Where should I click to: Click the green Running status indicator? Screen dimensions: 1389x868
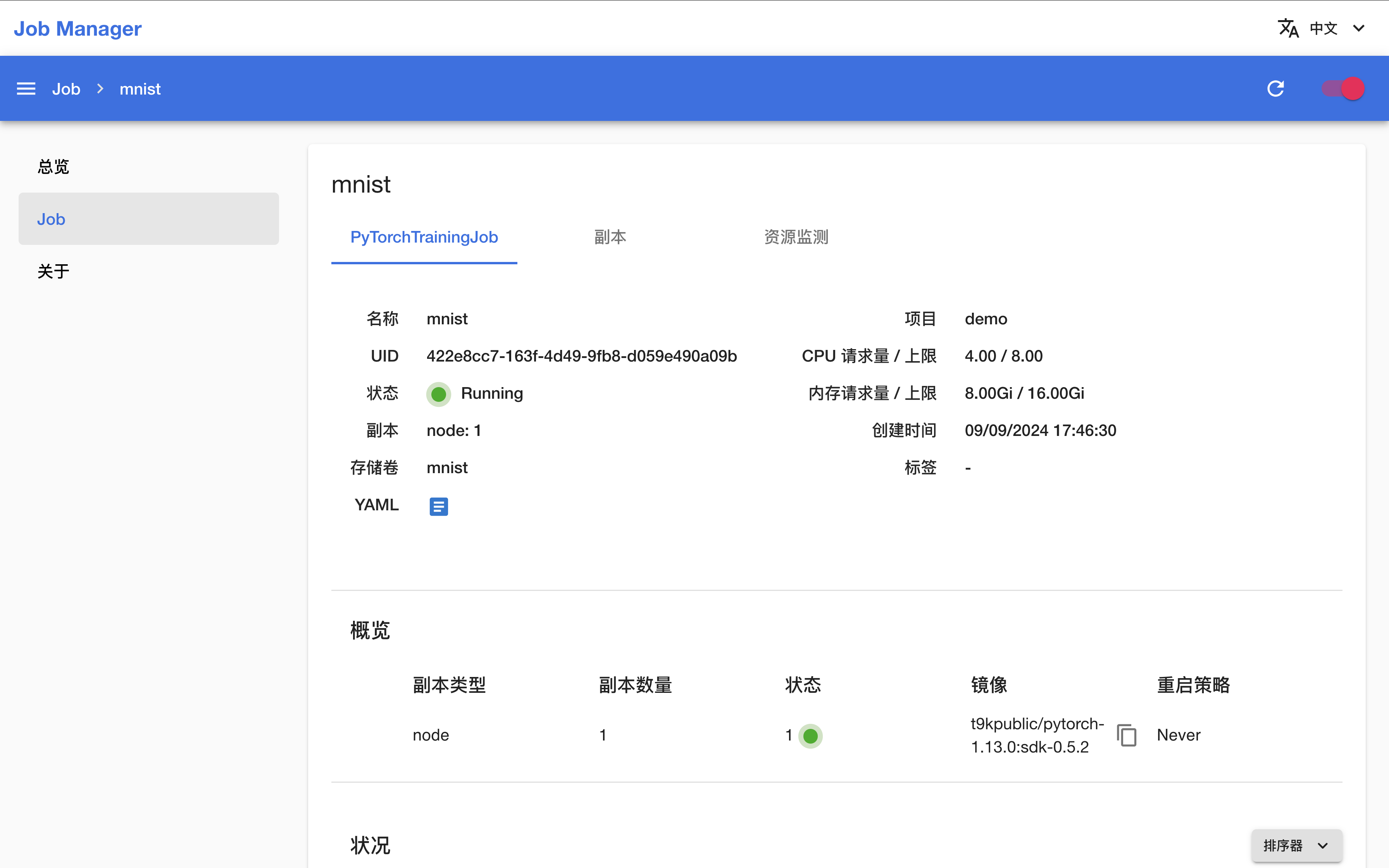tap(438, 394)
